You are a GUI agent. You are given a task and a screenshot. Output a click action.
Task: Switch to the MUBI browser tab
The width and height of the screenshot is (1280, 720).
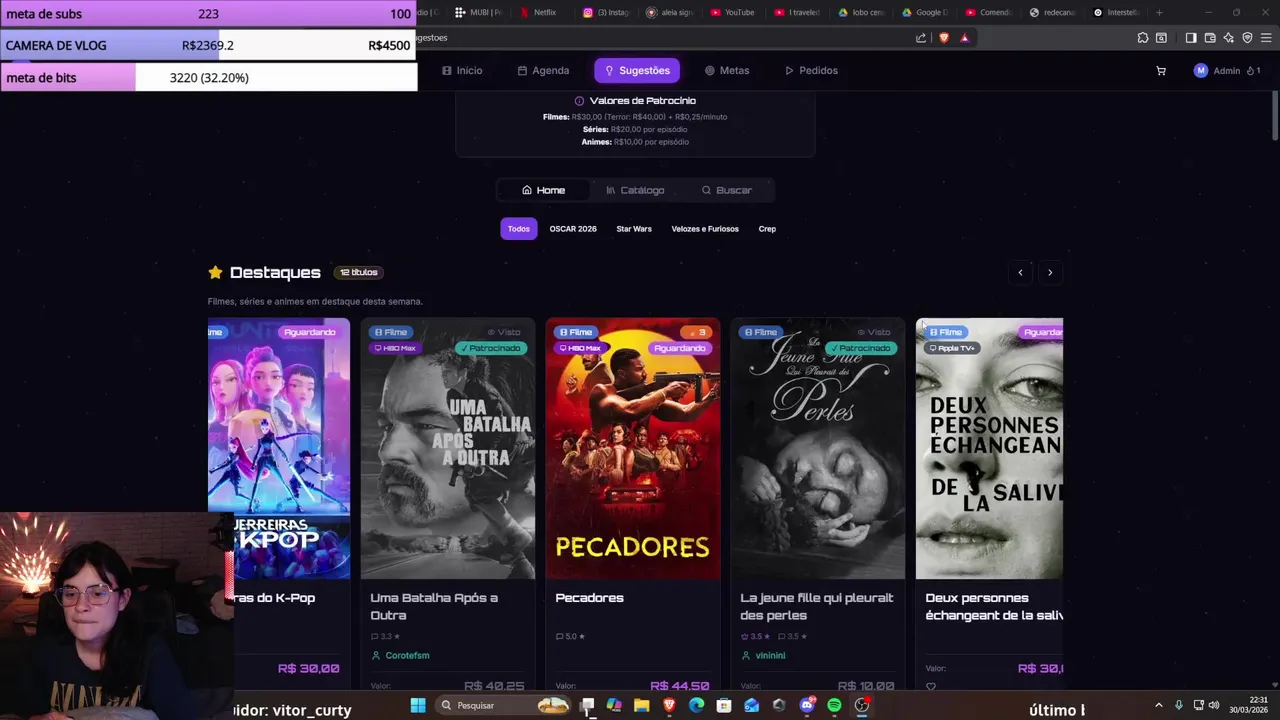pyautogui.click(x=478, y=12)
